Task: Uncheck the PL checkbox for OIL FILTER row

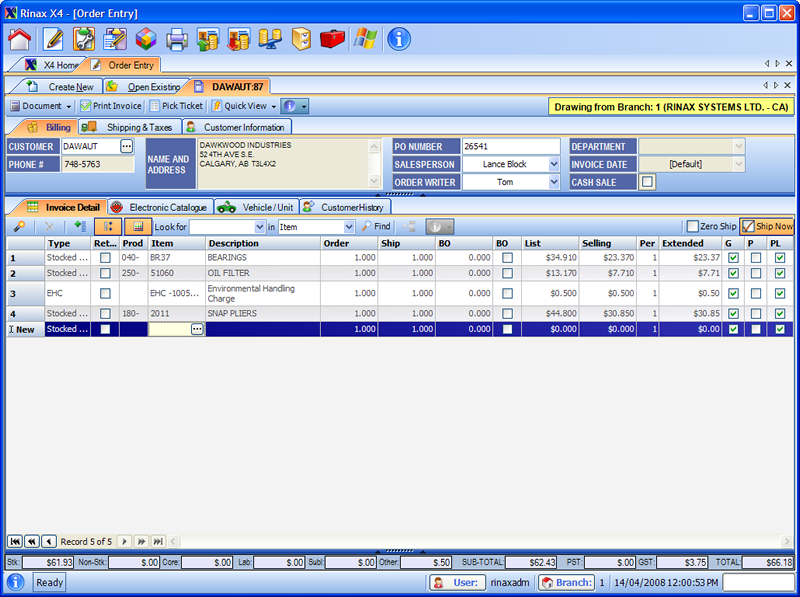Action: (780, 273)
